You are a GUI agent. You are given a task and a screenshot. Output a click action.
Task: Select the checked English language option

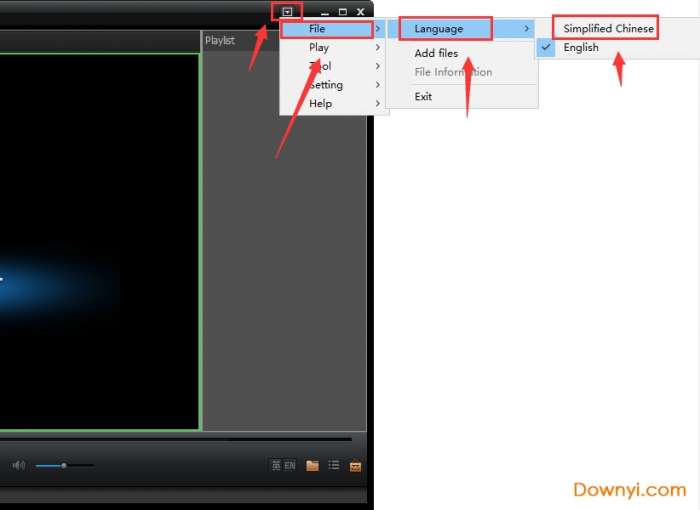580,47
